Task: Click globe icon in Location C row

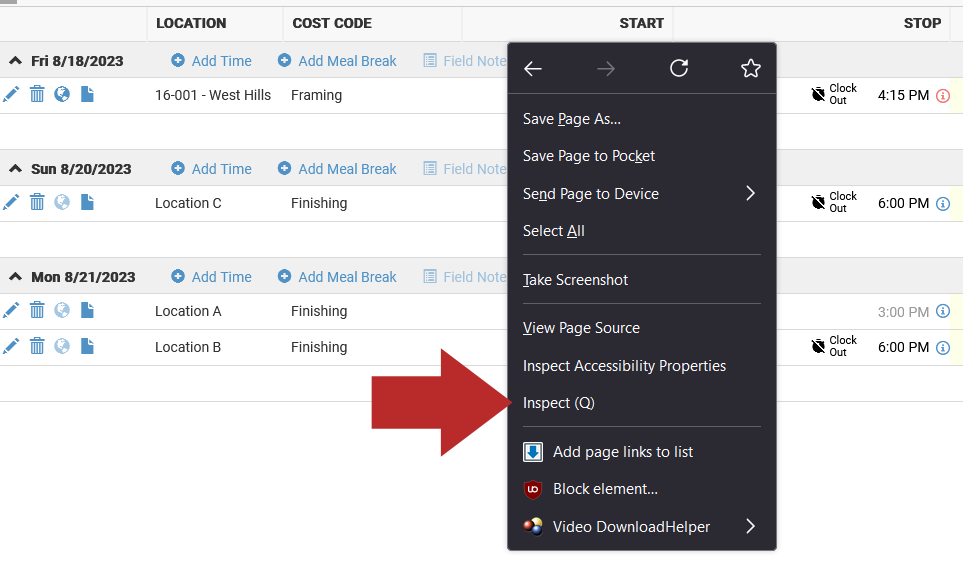Action: click(62, 202)
